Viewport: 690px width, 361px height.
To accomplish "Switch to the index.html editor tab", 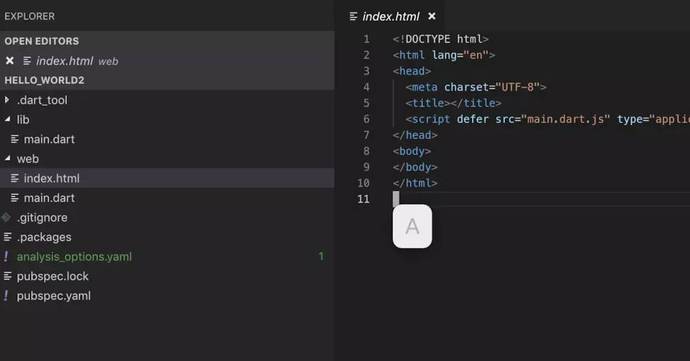I will [391, 16].
